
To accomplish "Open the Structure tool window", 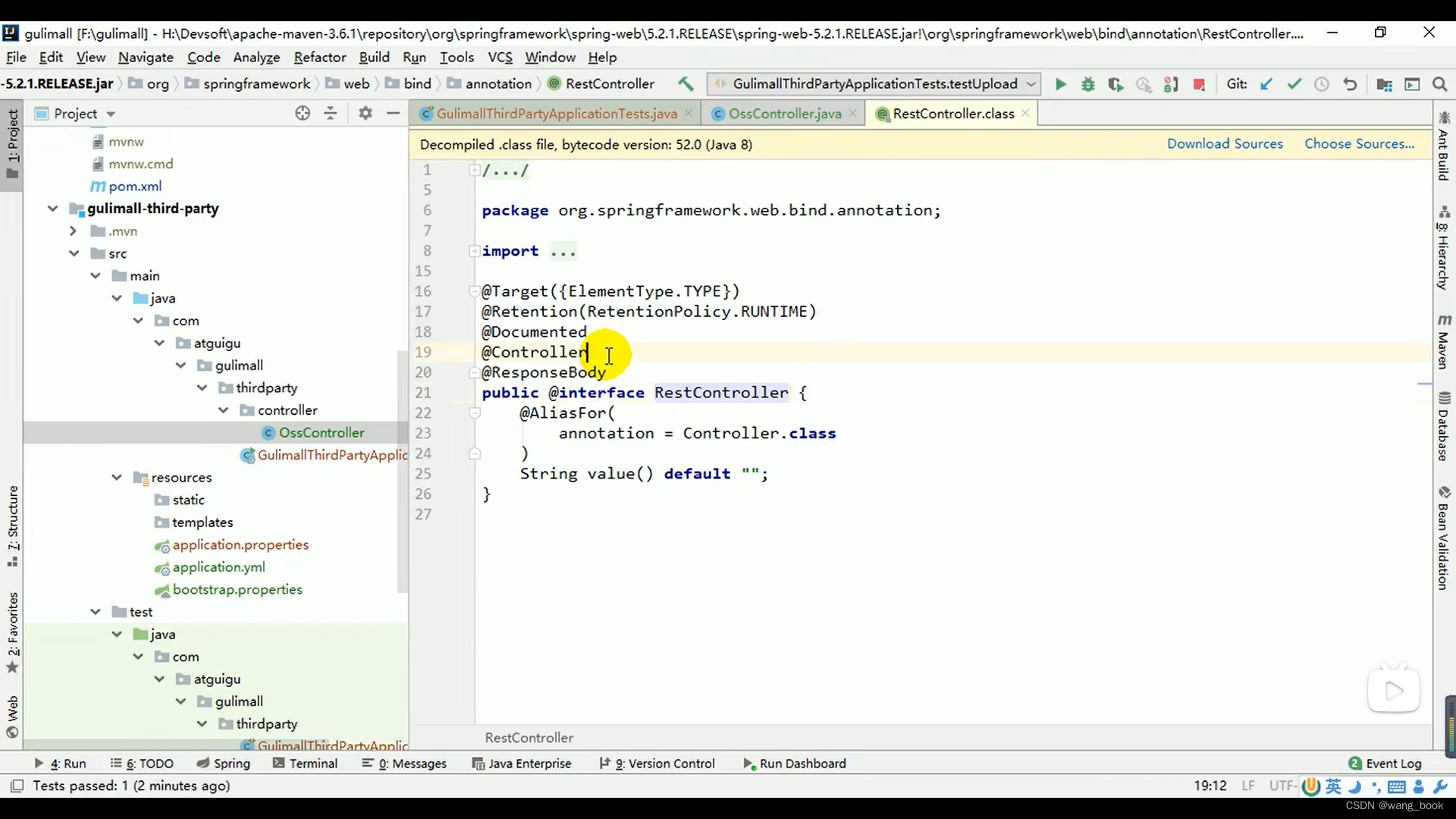I will 13,526.
